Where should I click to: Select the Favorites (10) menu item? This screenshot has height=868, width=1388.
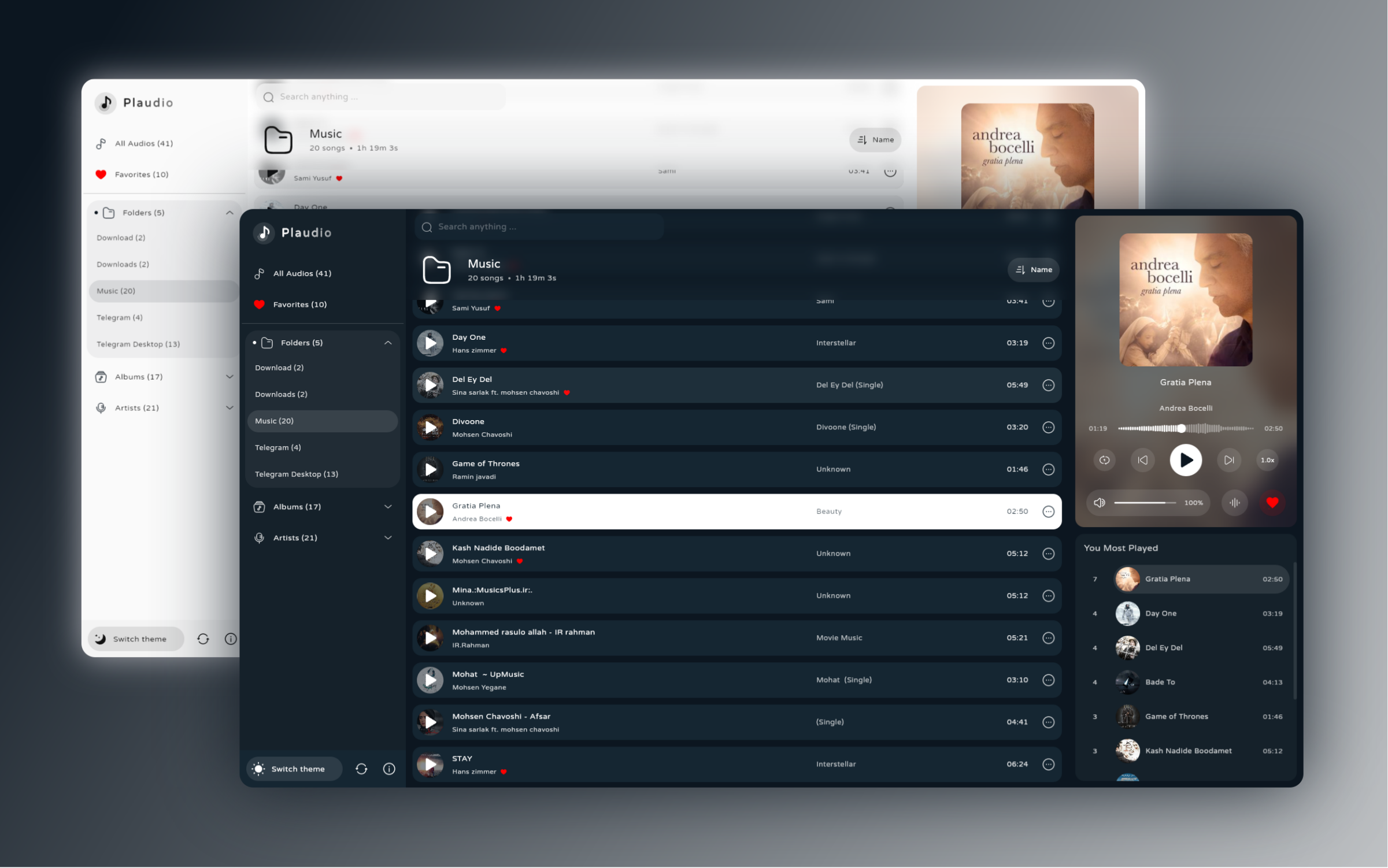[x=302, y=304]
